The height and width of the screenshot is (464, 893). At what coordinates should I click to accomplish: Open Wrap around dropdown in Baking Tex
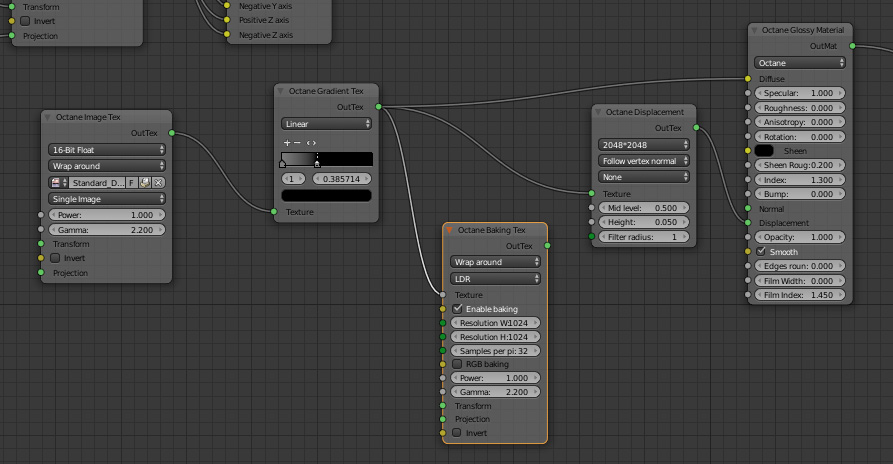(495, 262)
